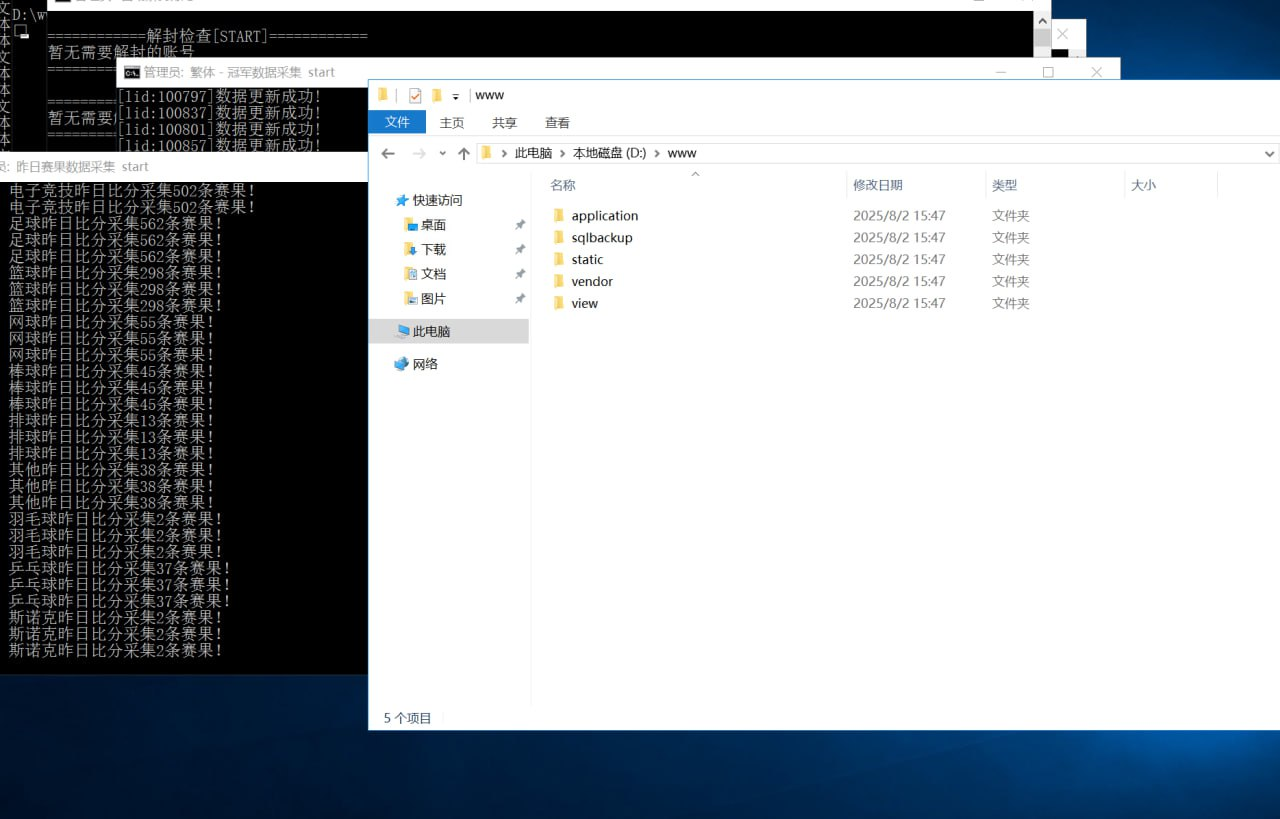Click the Back arrow in Explorer

388,153
